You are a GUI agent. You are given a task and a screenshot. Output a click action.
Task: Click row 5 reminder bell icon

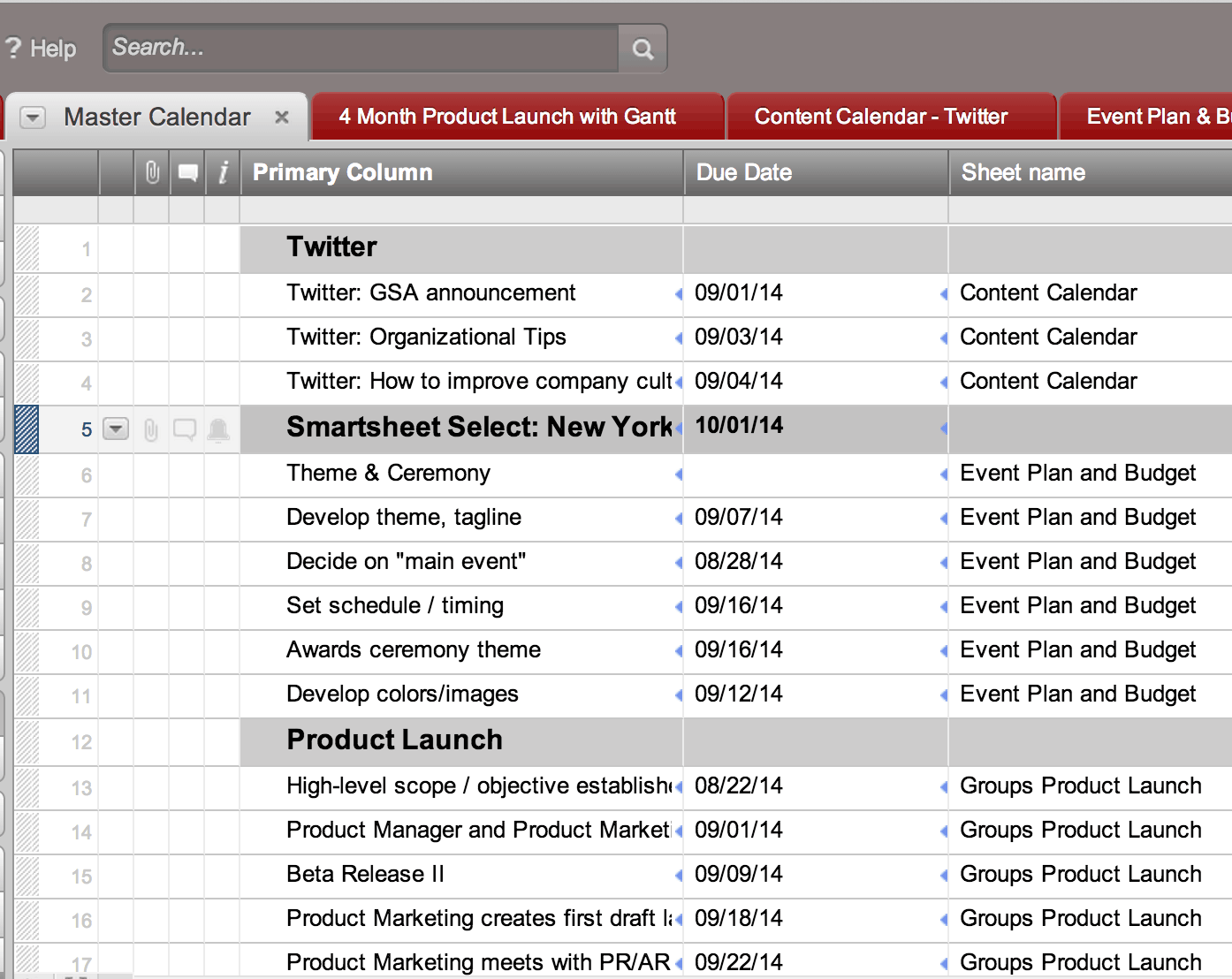pos(218,430)
